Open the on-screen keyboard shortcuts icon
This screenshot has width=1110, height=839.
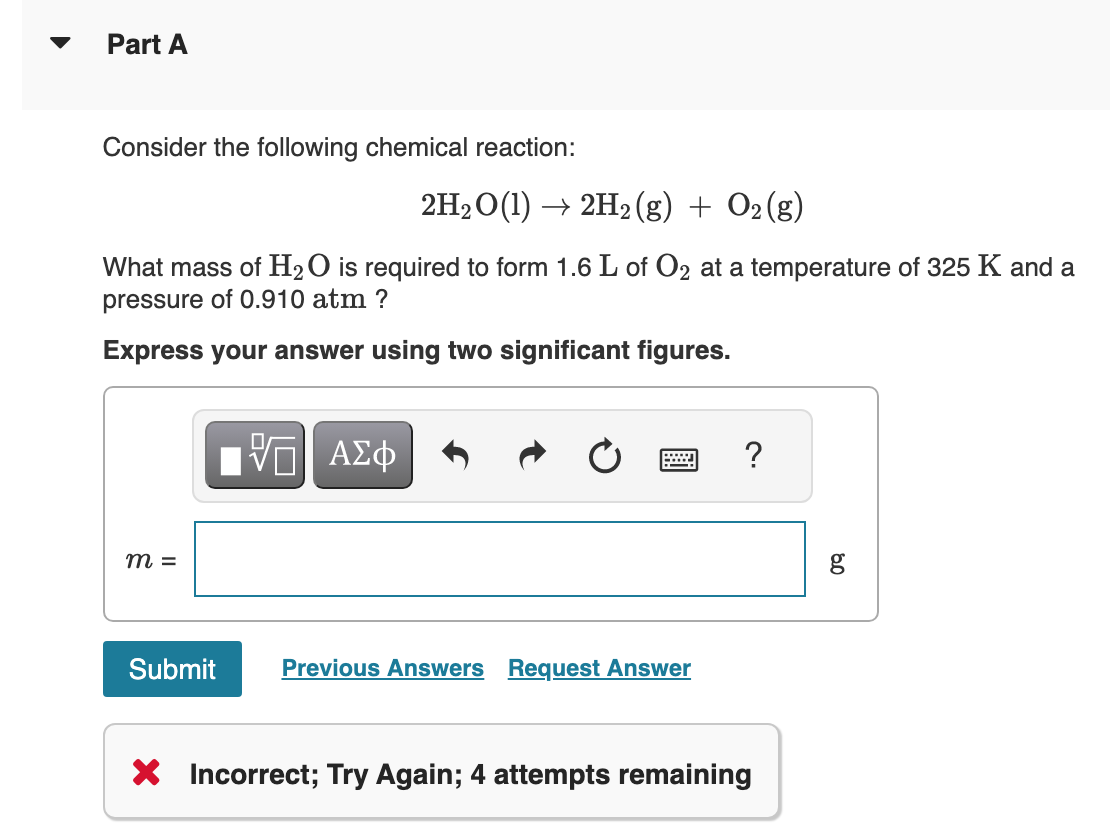(679, 457)
